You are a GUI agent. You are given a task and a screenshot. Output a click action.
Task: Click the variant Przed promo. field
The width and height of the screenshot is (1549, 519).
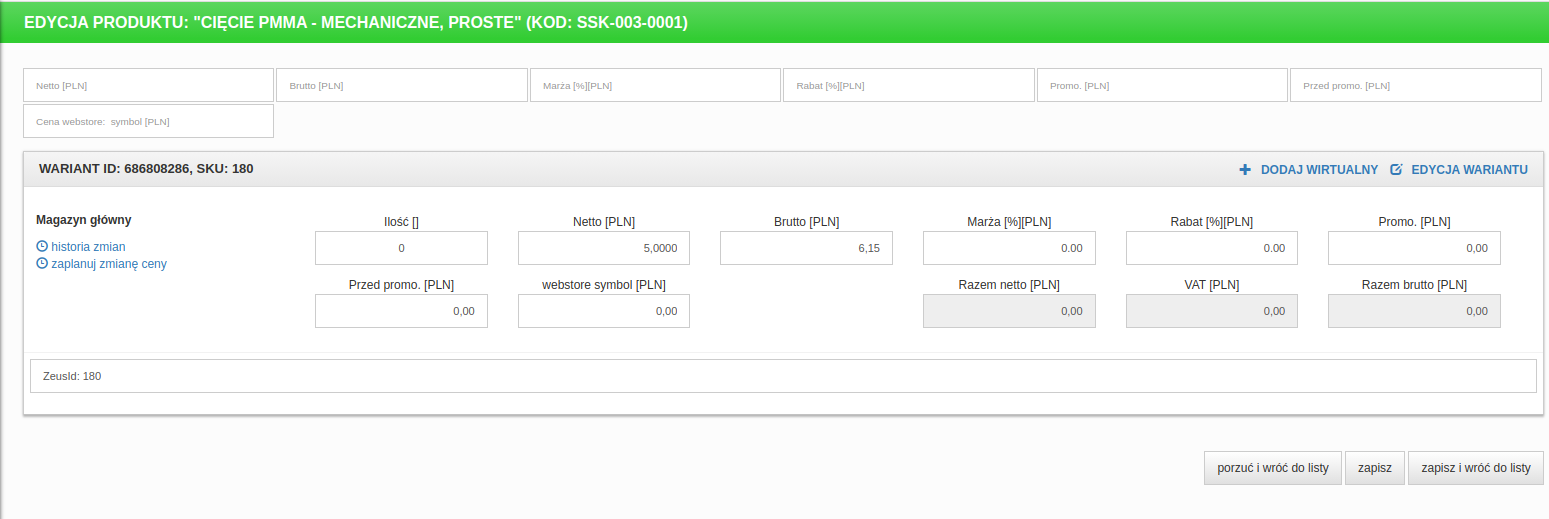click(401, 311)
